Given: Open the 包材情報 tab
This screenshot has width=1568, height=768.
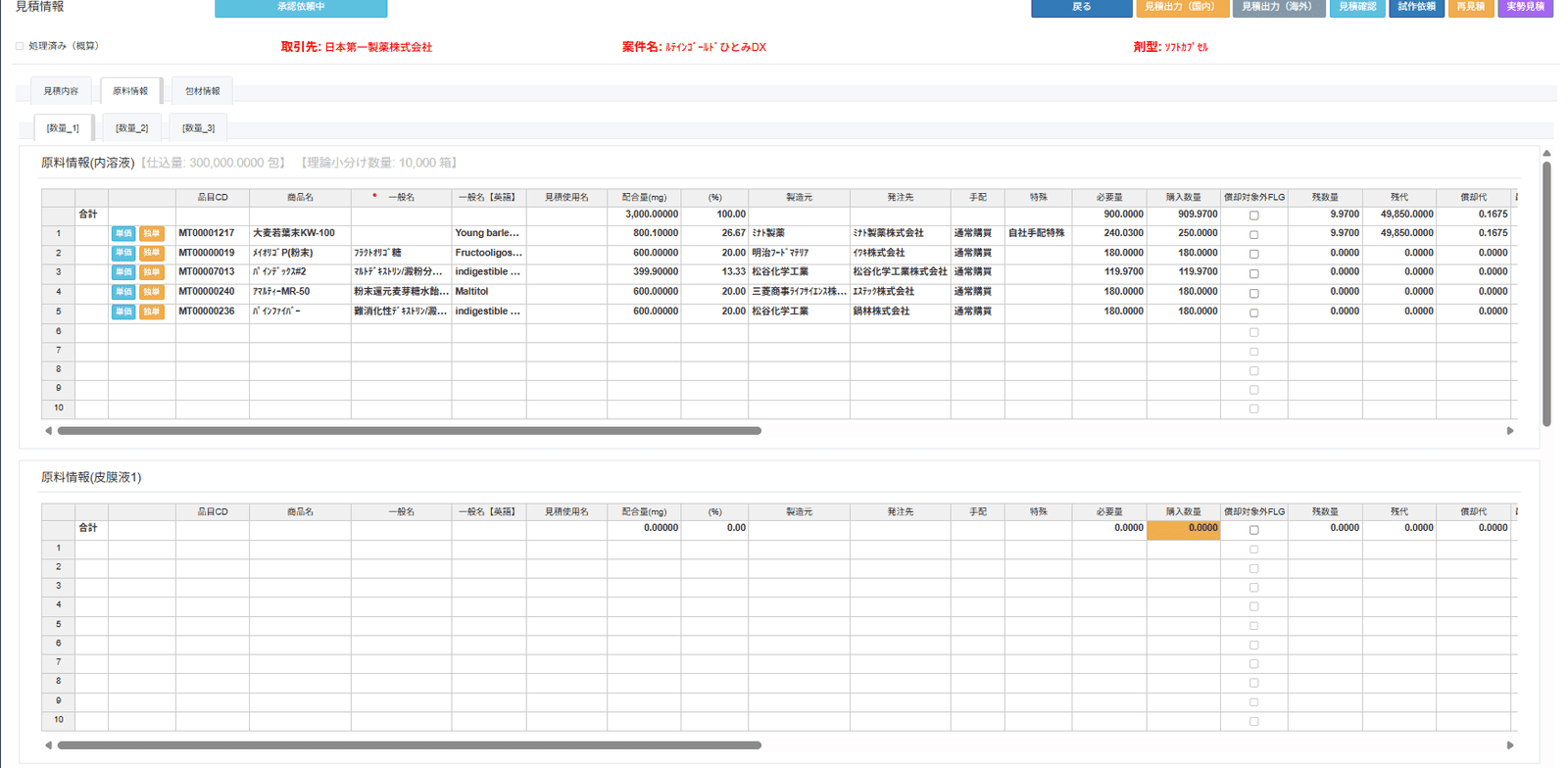Looking at the screenshot, I should point(203,91).
